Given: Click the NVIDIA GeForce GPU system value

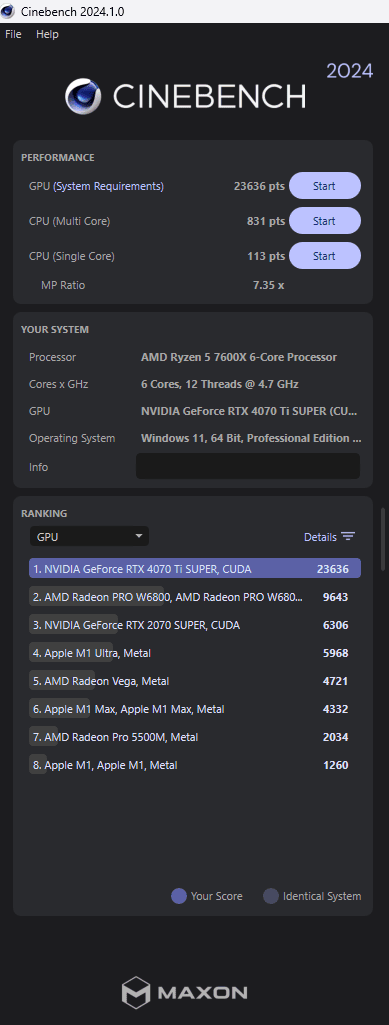Looking at the screenshot, I should pyautogui.click(x=249, y=412).
